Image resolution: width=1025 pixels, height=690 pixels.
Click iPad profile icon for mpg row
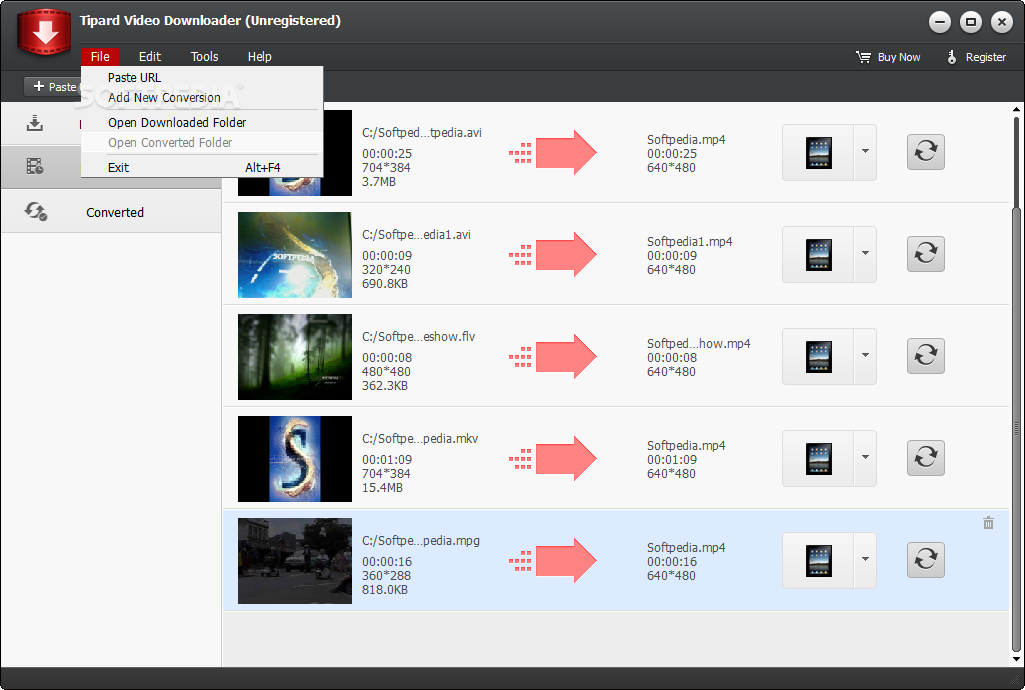818,560
